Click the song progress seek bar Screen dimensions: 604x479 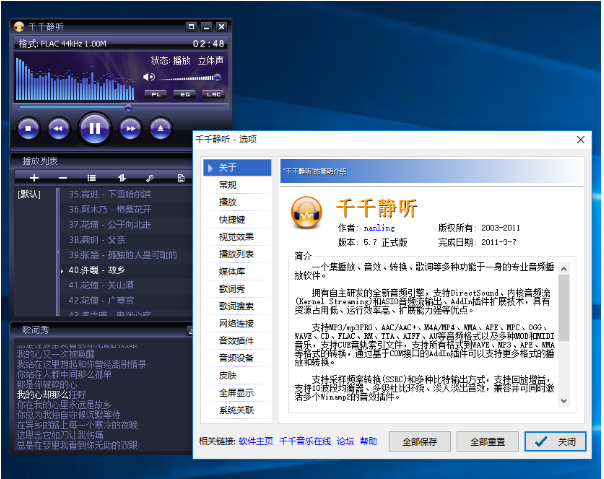coord(121,107)
